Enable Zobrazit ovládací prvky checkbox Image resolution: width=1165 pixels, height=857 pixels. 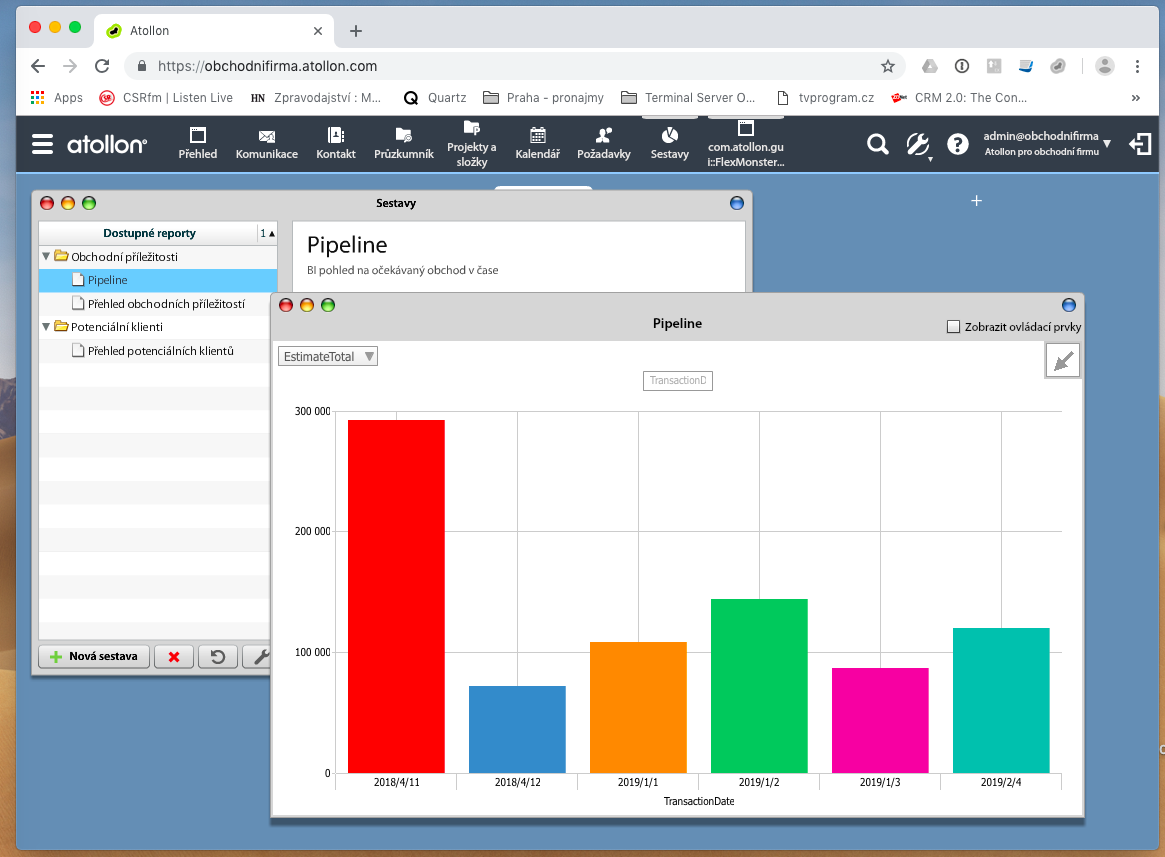point(953,327)
